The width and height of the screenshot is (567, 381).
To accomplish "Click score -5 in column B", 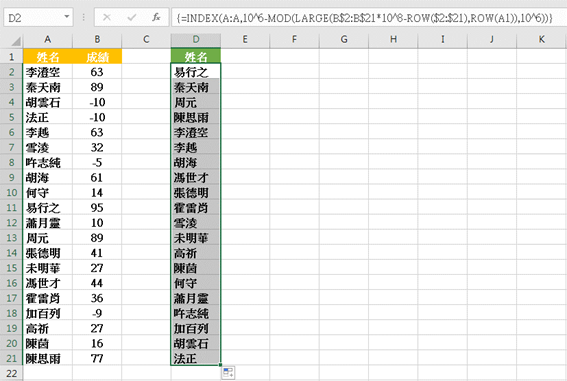I will (97, 162).
